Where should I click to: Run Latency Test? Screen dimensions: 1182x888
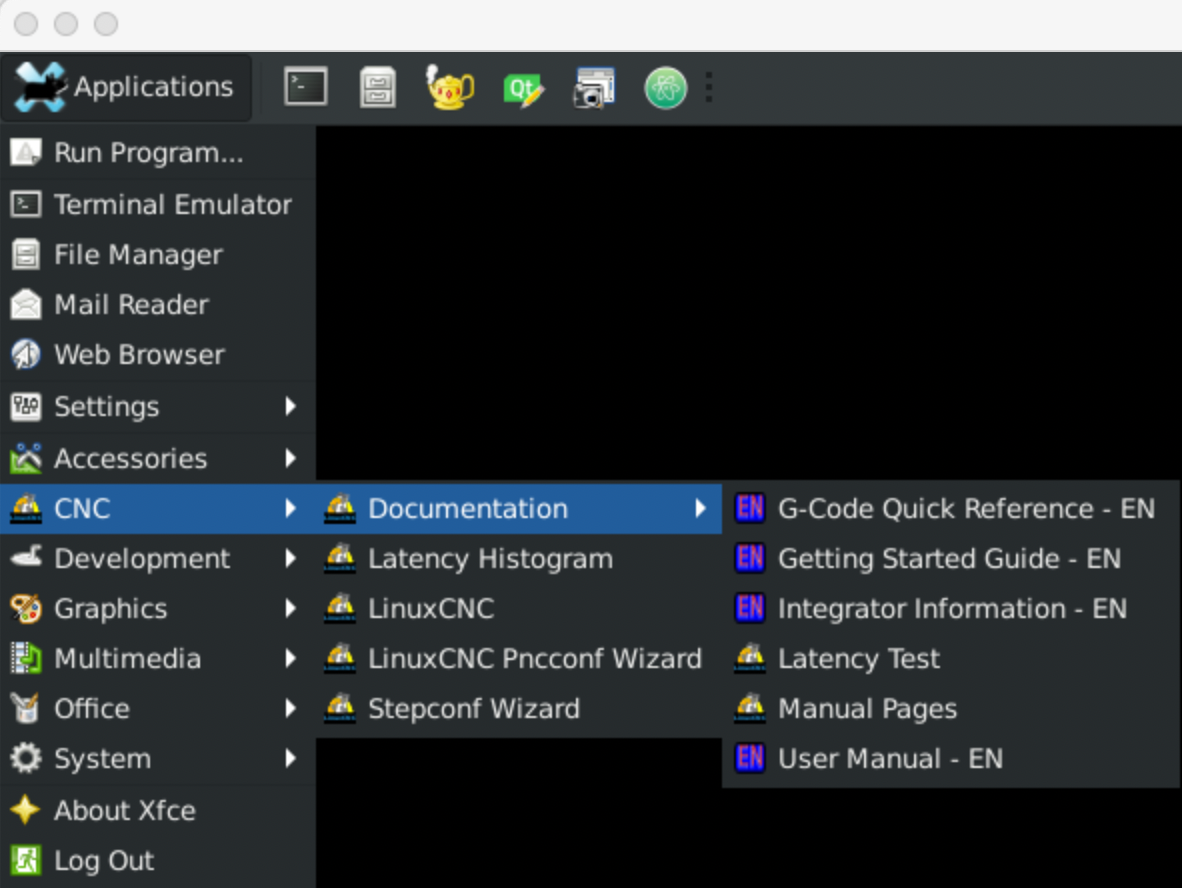click(x=951, y=659)
